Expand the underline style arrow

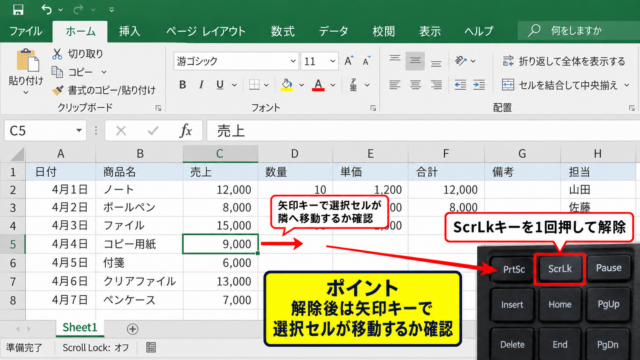click(x=234, y=85)
